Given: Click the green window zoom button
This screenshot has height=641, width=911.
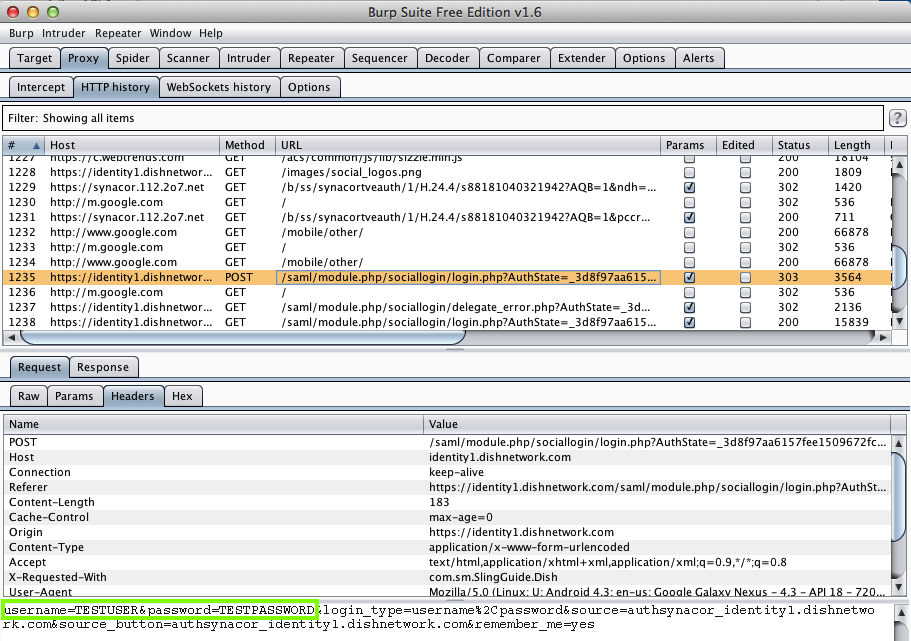Looking at the screenshot, I should pyautogui.click(x=52, y=12).
